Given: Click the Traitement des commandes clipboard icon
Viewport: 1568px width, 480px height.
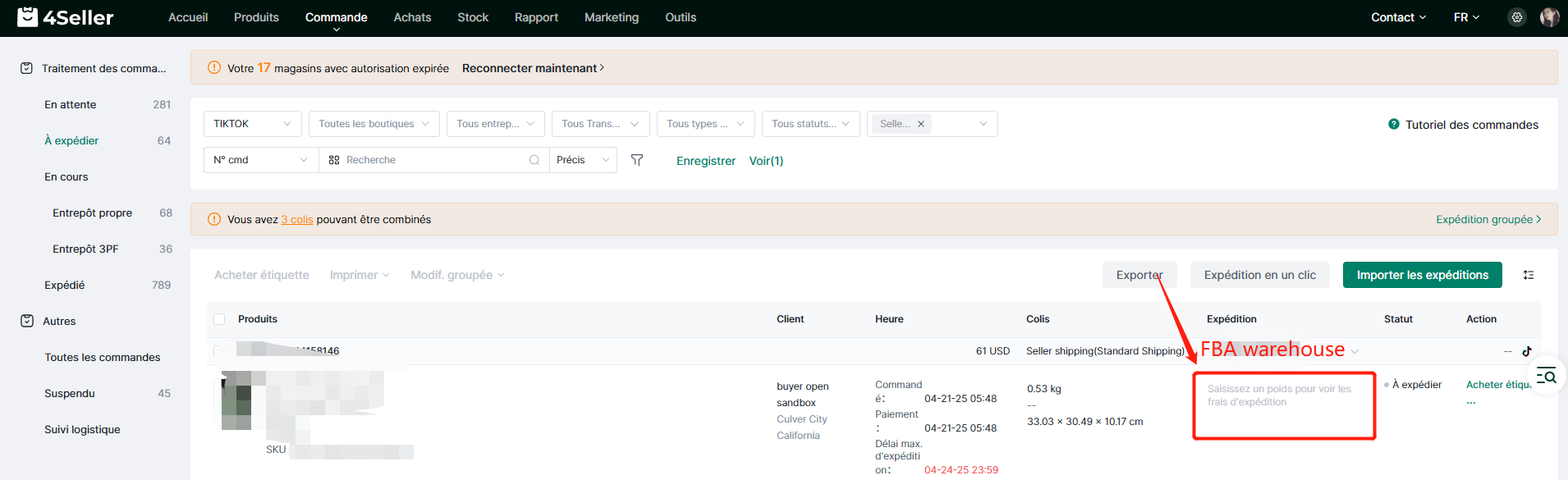Looking at the screenshot, I should [26, 68].
